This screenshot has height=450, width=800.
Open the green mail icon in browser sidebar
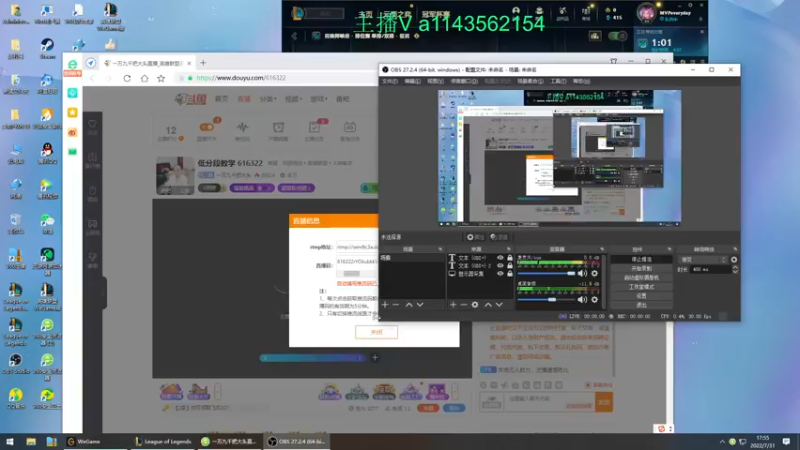(x=72, y=152)
